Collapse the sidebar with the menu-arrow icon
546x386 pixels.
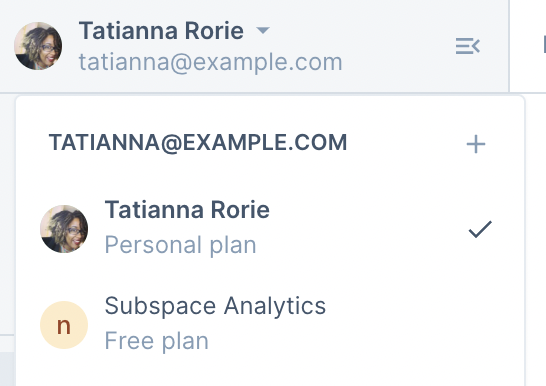468,46
